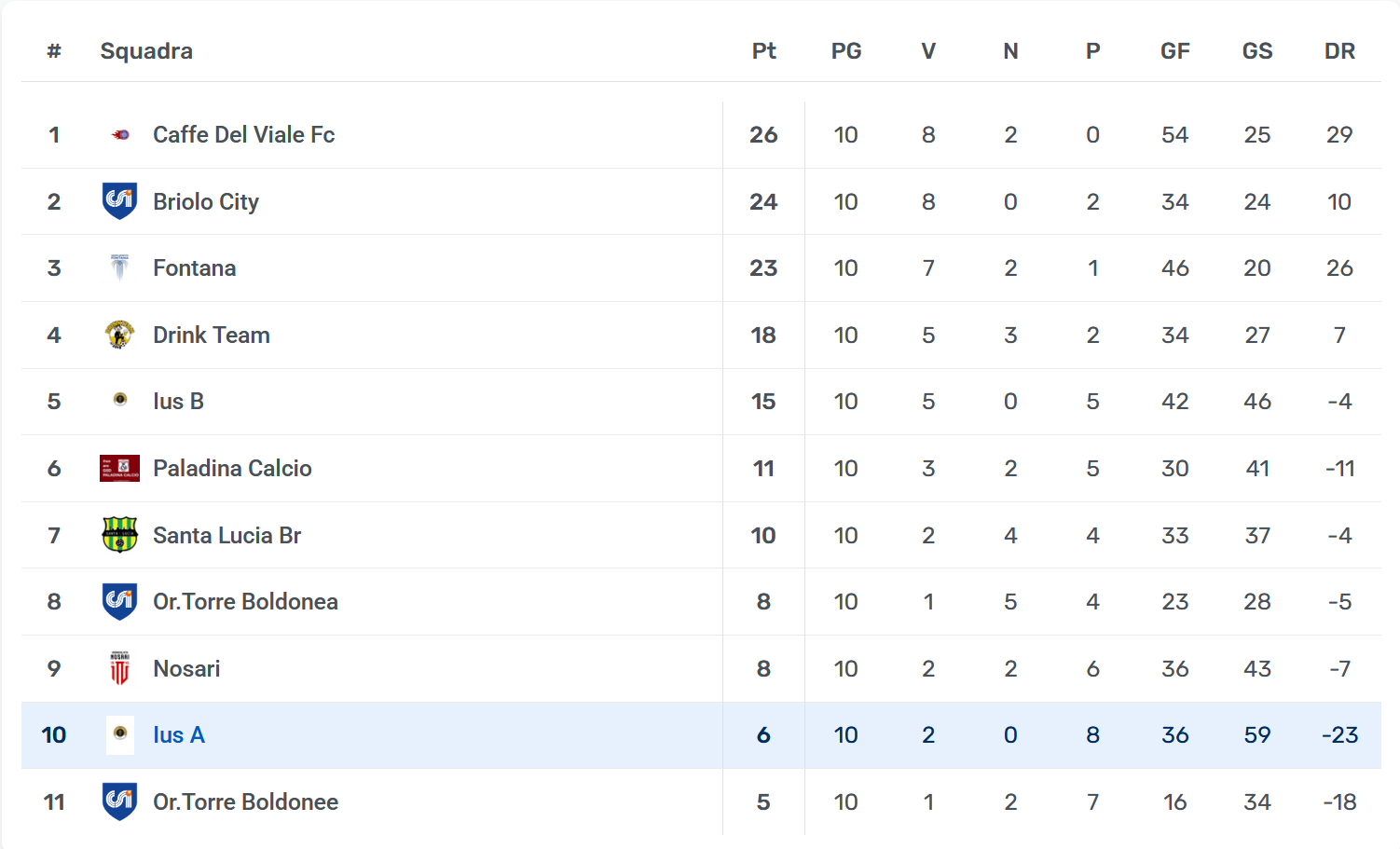The image size is (1400, 849).
Task: Click the Fontana team logo
Action: (x=119, y=268)
